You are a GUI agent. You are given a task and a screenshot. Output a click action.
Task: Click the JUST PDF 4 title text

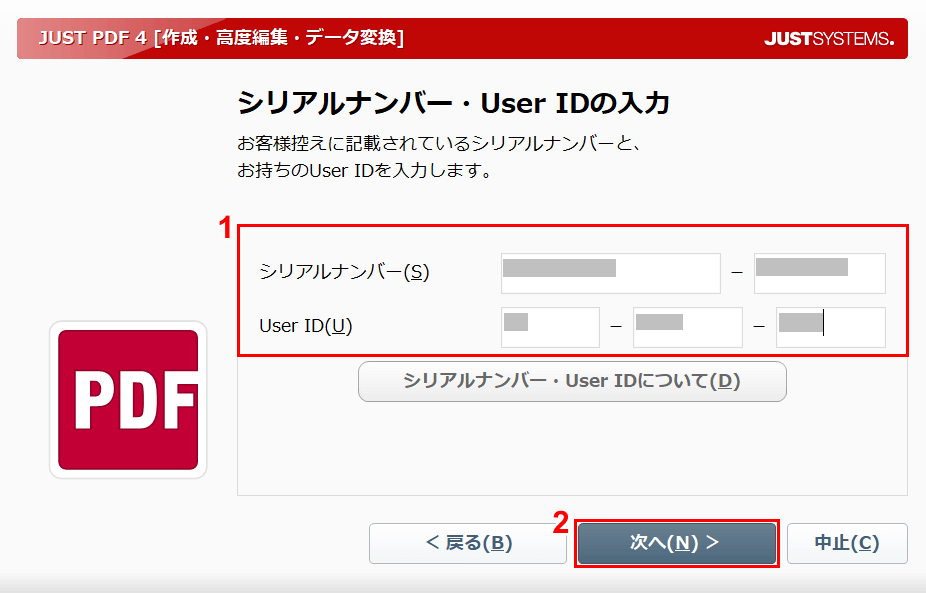coord(221,38)
